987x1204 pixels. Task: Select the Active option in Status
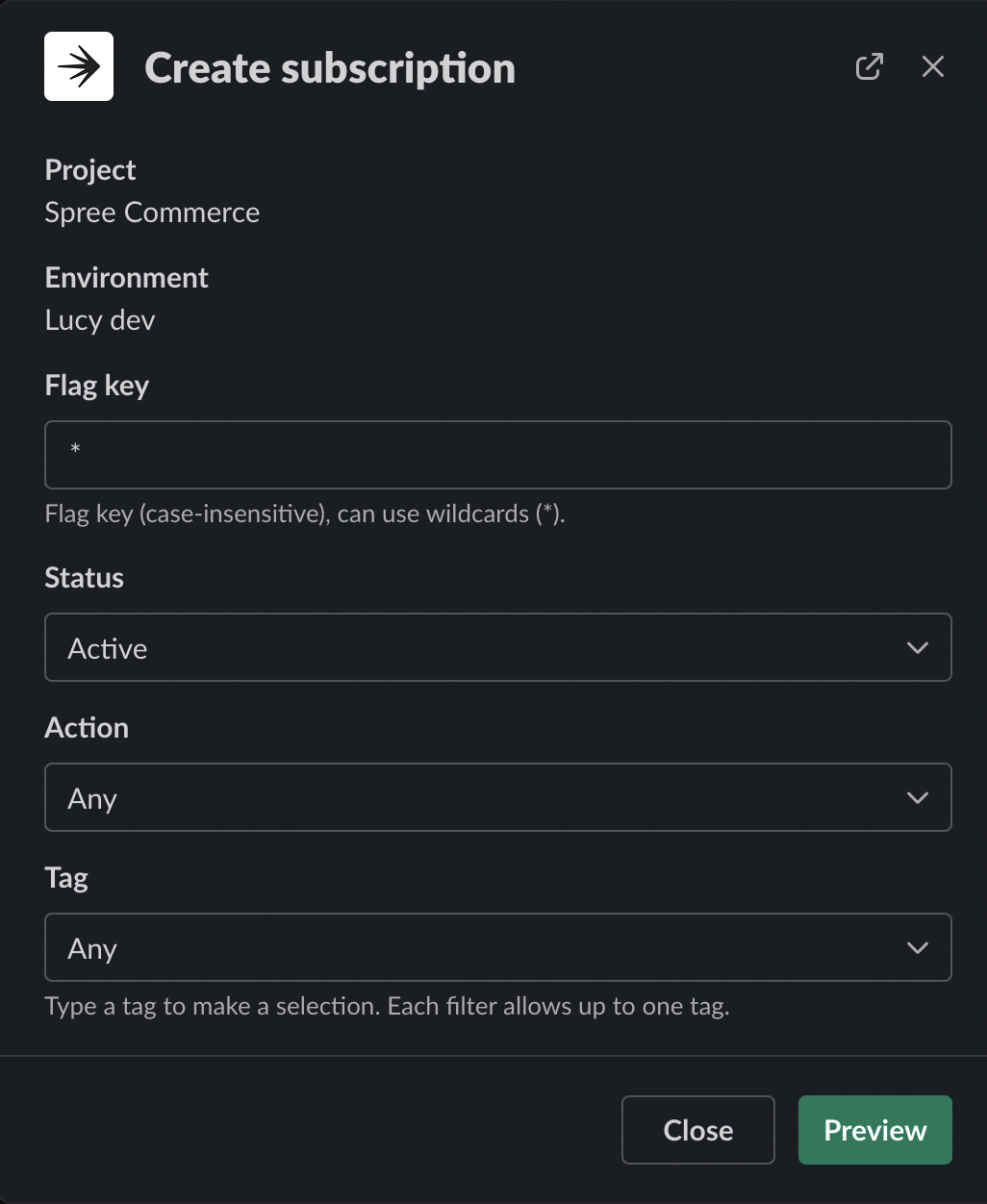click(107, 647)
